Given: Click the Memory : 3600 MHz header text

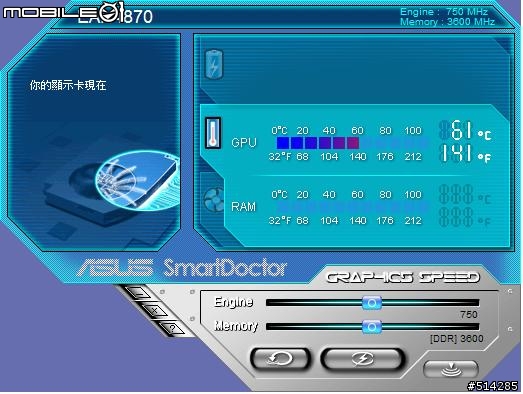Looking at the screenshot, I should click(x=447, y=22).
